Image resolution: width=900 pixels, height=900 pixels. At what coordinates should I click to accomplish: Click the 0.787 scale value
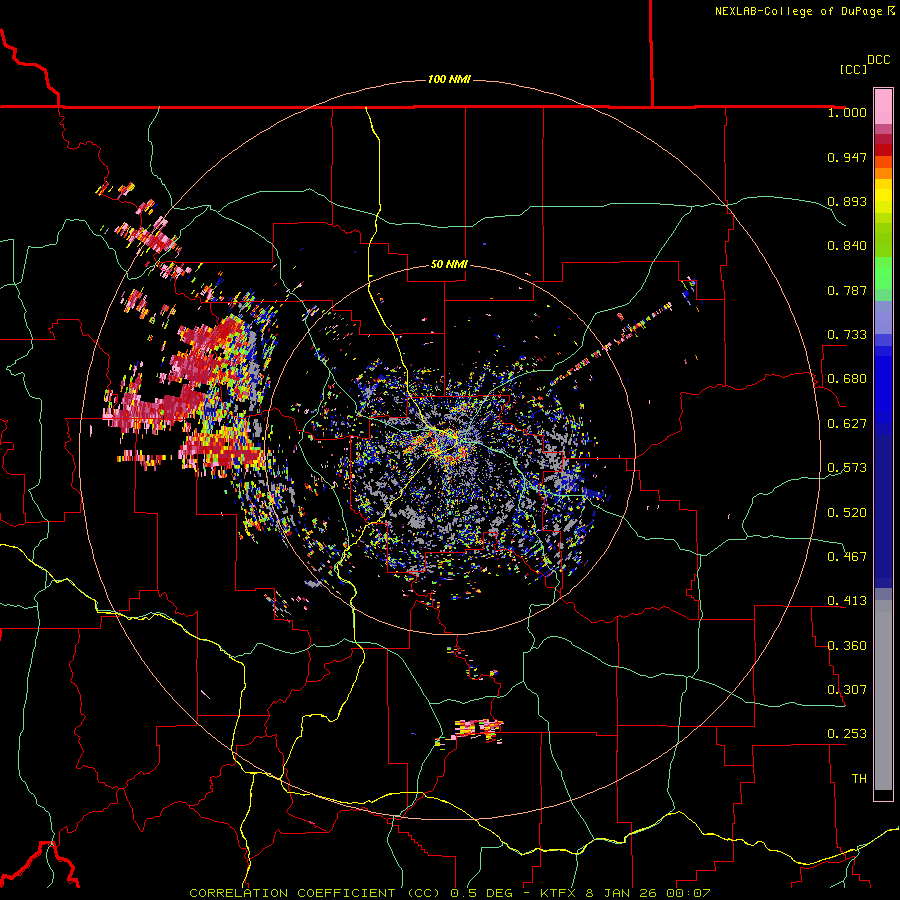pos(847,290)
